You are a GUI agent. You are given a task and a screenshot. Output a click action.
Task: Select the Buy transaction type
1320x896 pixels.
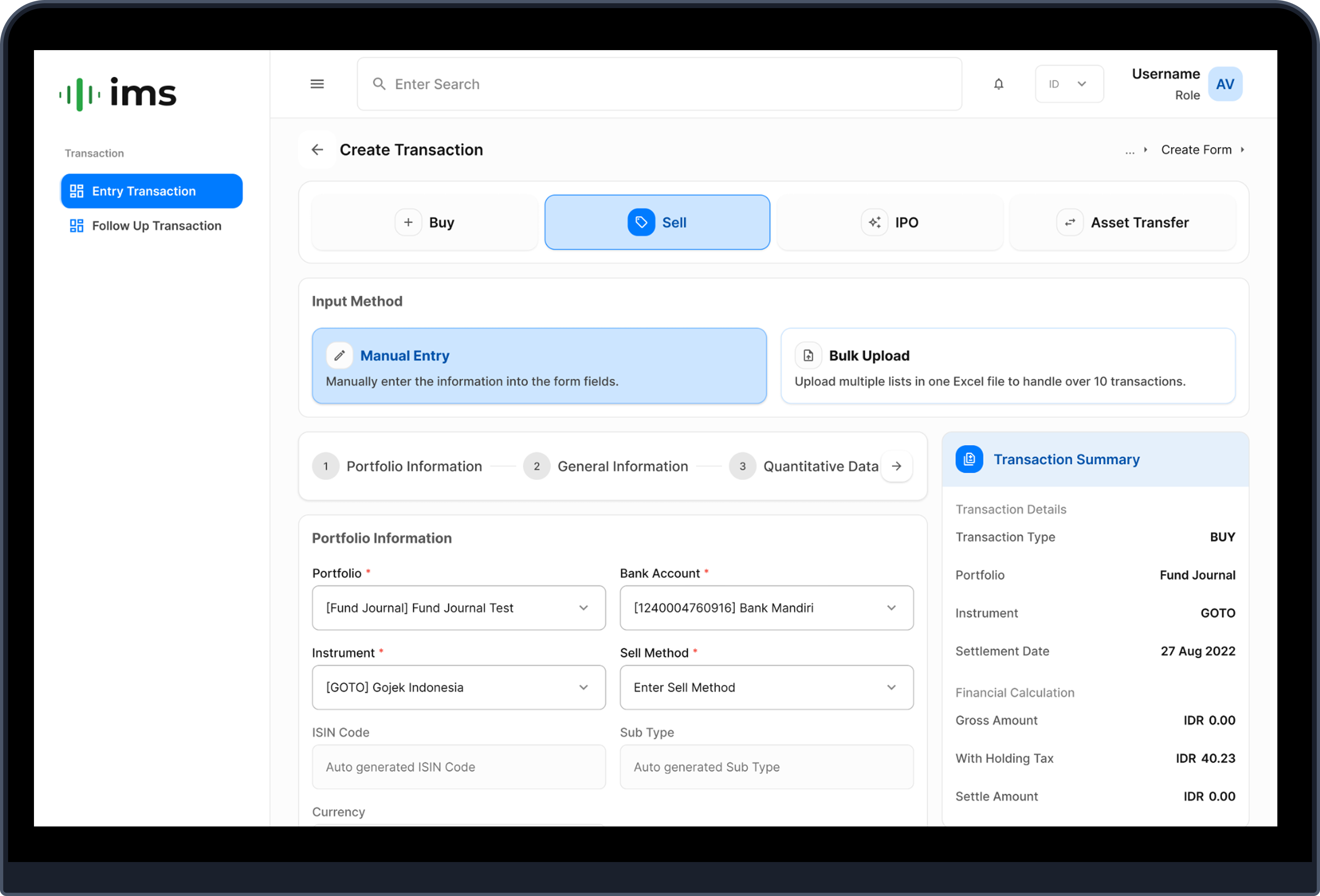click(x=424, y=222)
